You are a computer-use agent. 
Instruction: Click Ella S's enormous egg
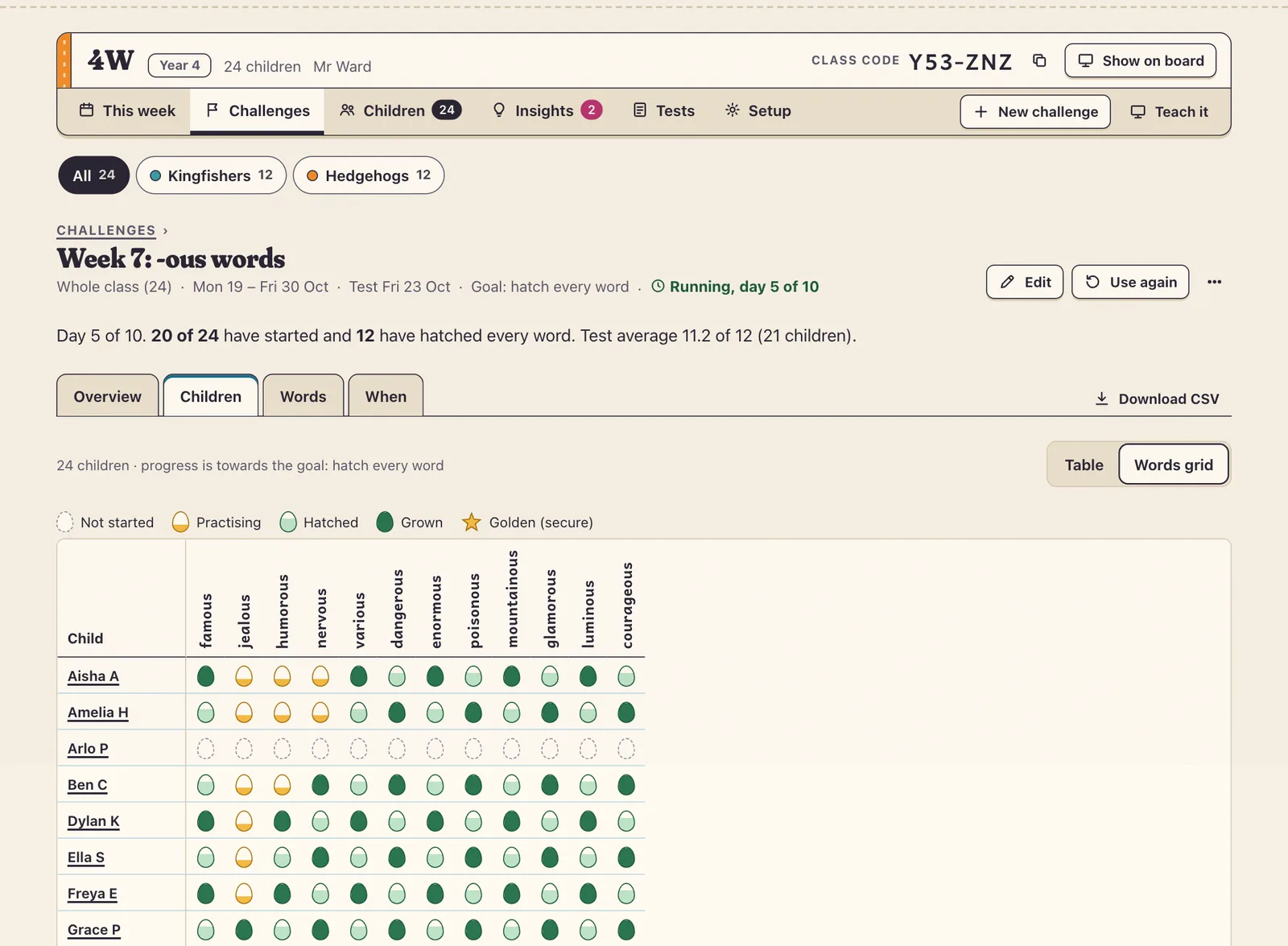436,857
